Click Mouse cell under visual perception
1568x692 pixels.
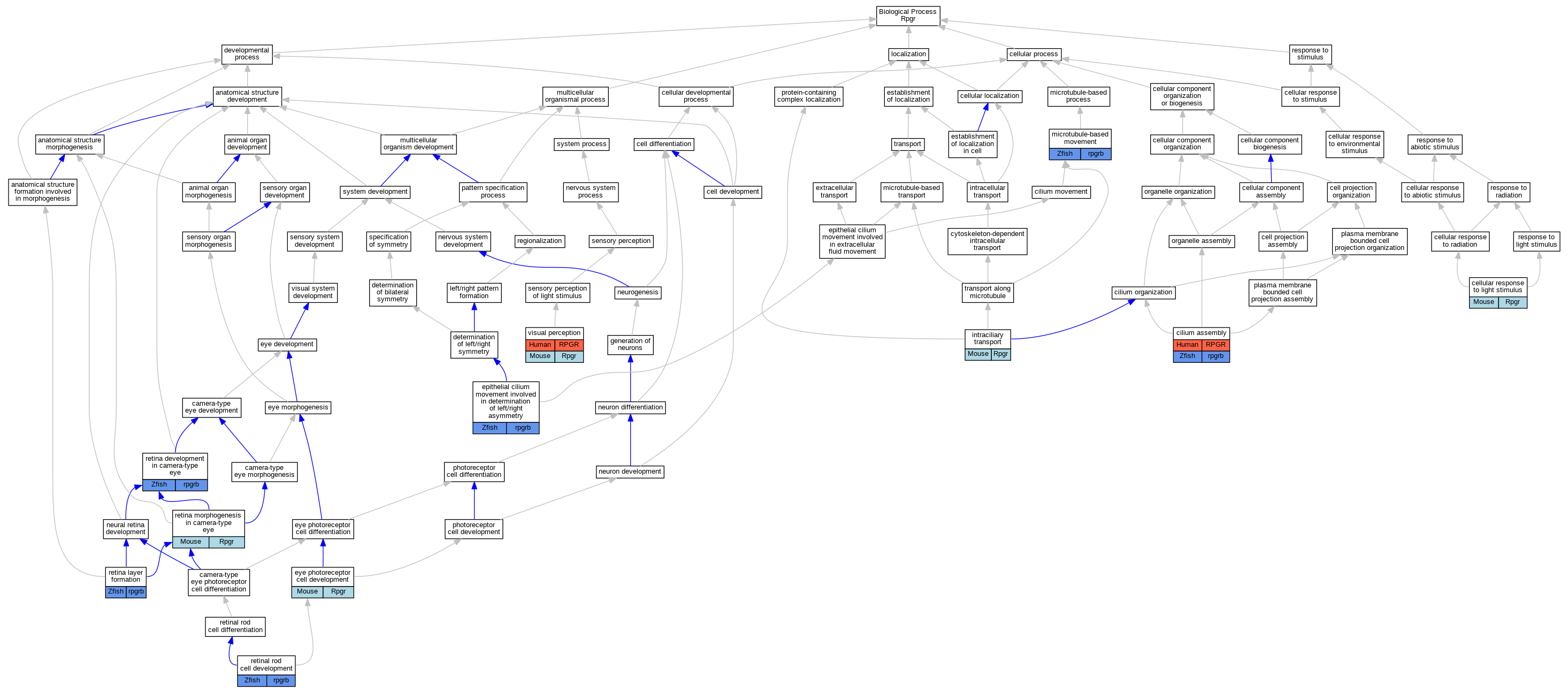click(x=540, y=356)
